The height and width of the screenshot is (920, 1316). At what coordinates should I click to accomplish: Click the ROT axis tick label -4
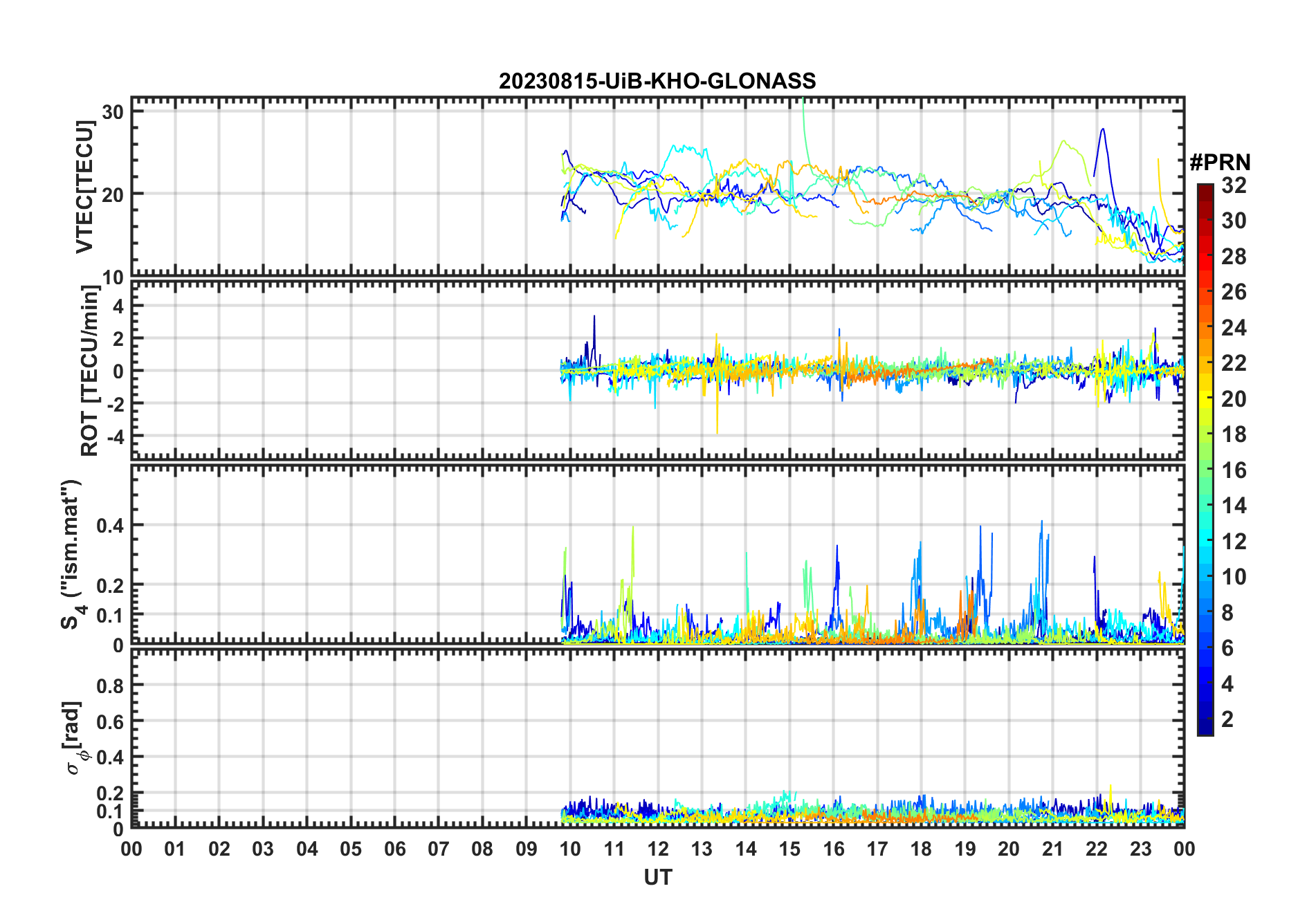115,436
